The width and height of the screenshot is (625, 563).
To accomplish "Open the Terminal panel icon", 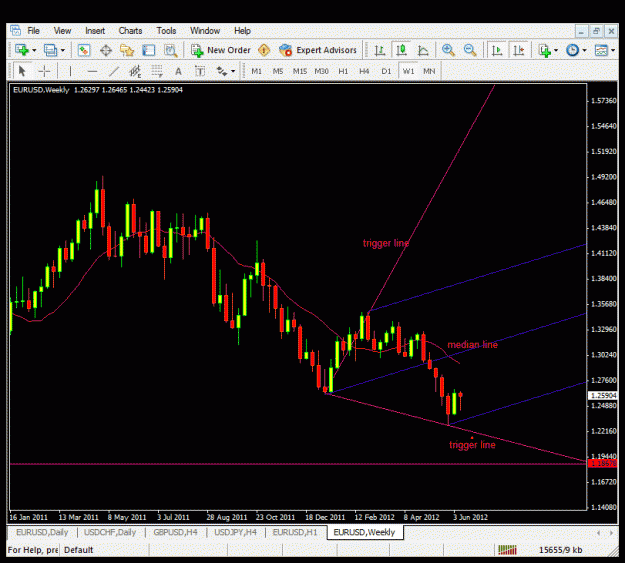I will (x=148, y=50).
